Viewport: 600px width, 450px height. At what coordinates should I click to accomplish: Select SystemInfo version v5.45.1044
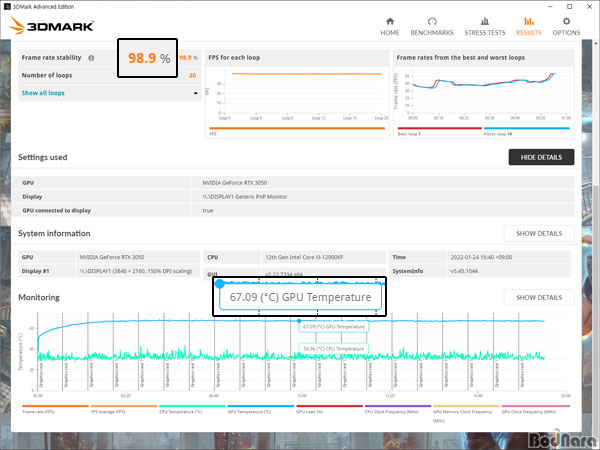click(x=464, y=271)
